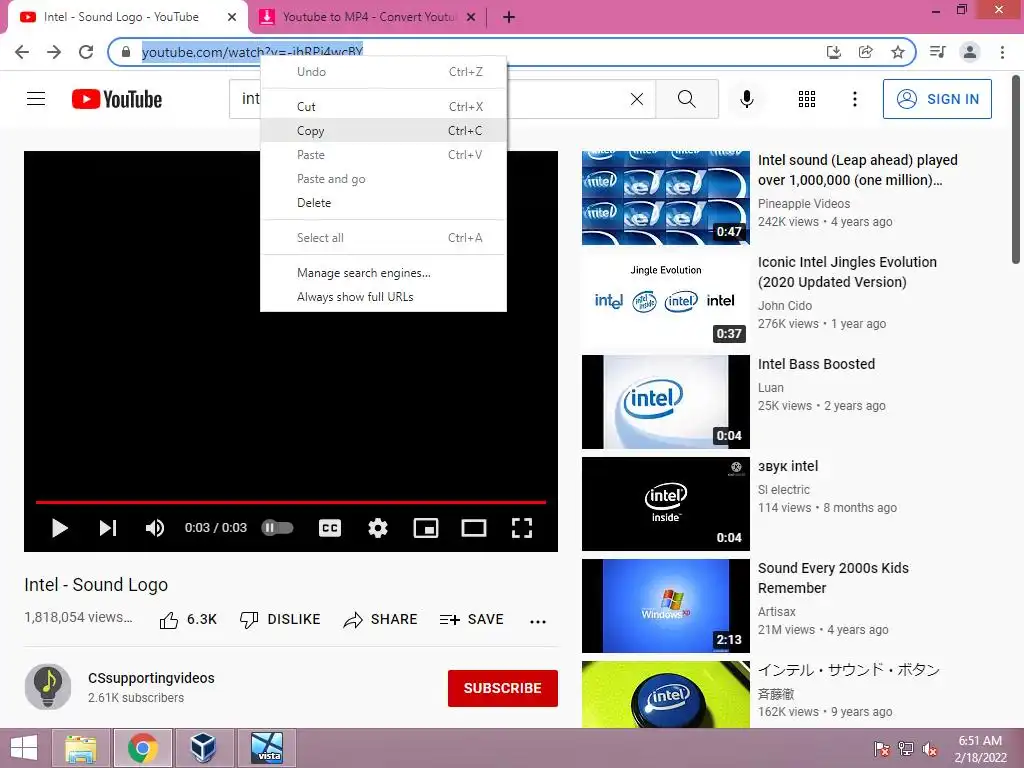The height and width of the screenshot is (768, 1024).
Task: Go back with the browser back arrow
Action: [22, 52]
